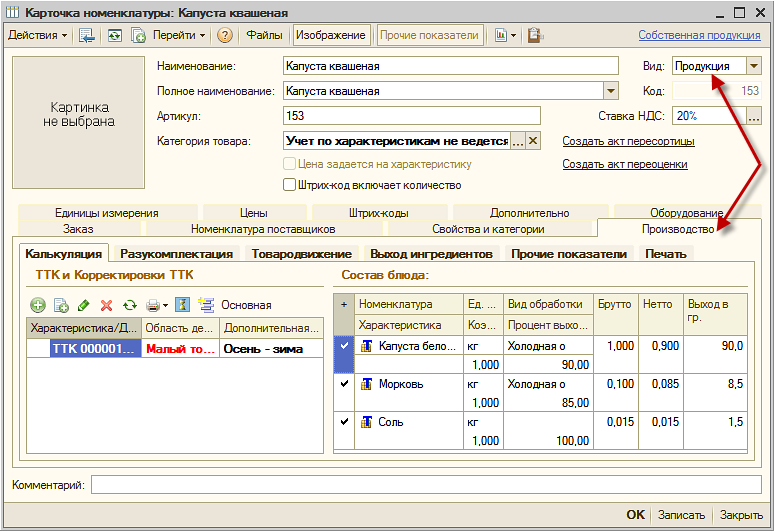
Task: Switch to the Разукомплектация sub-tab
Action: point(177,254)
